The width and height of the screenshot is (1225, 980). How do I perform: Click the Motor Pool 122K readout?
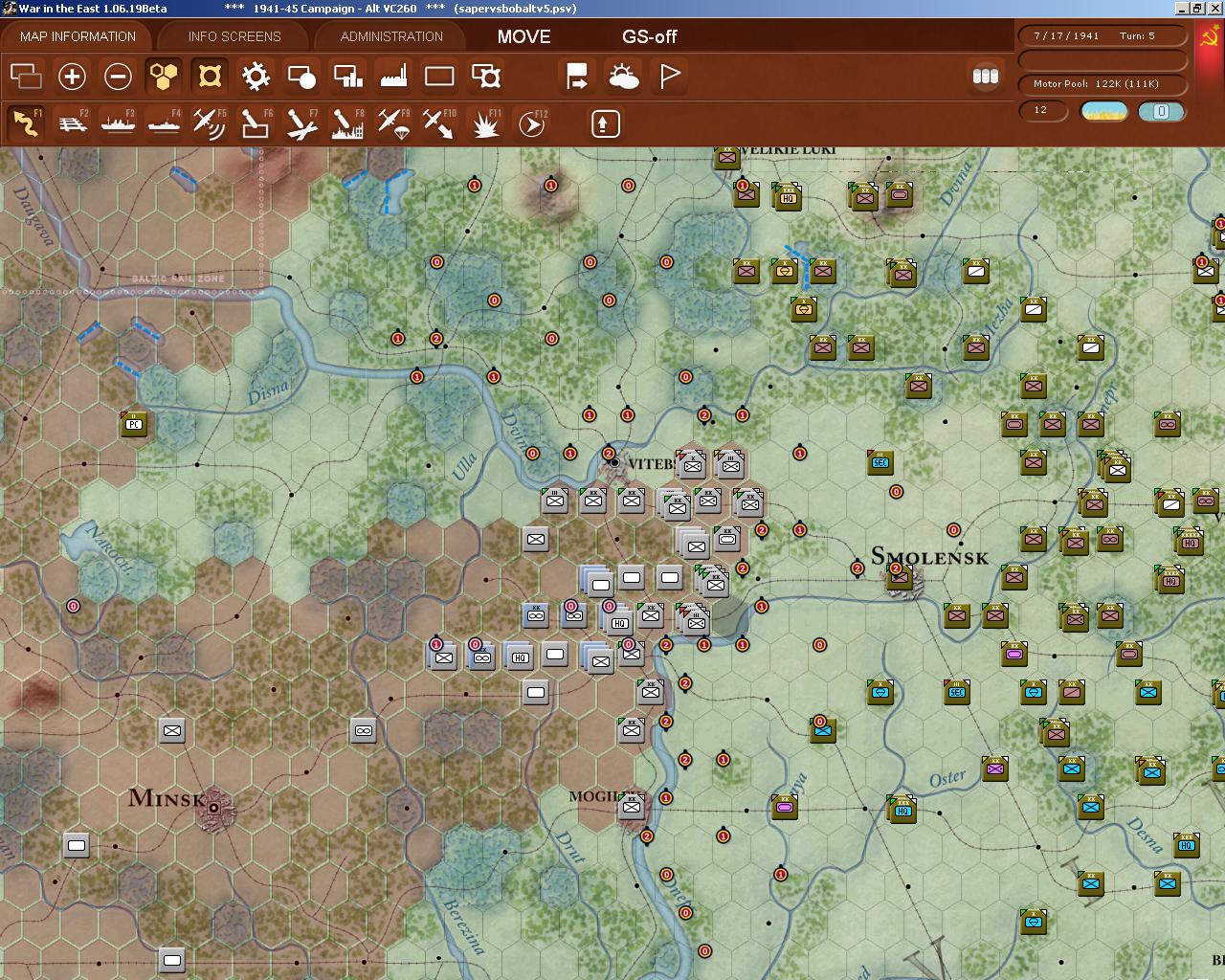[x=1102, y=83]
